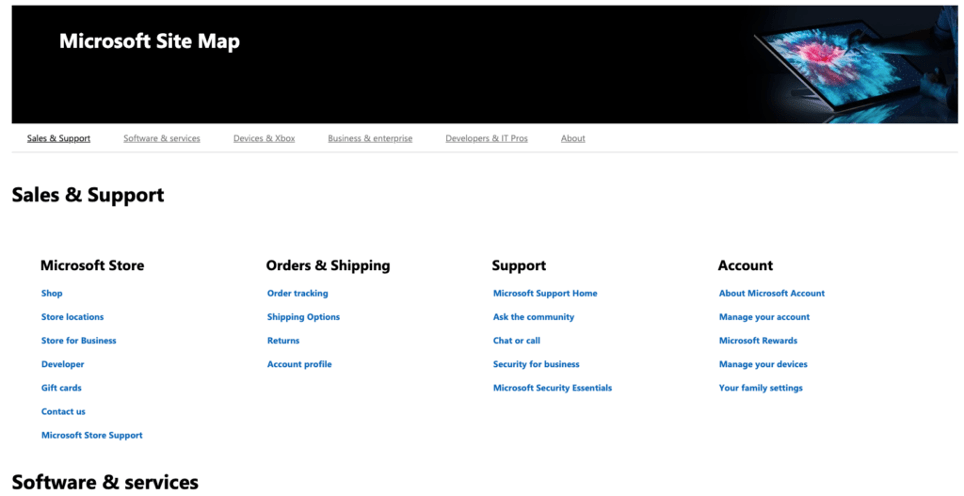Open Microsoft Store Support link

[92, 435]
